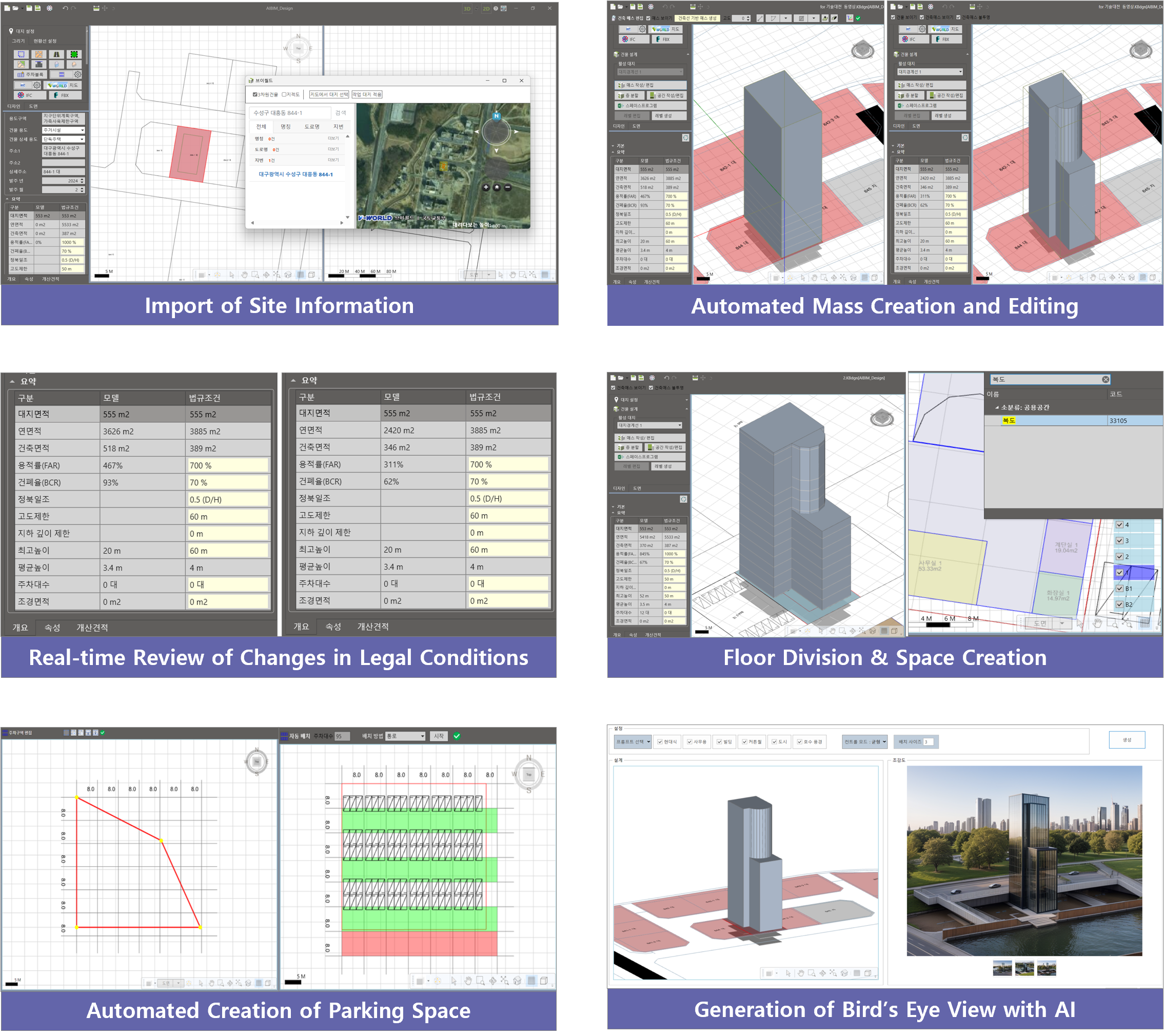Click the 2D view mode icon
The width and height of the screenshot is (1164, 1036).
pos(486,9)
